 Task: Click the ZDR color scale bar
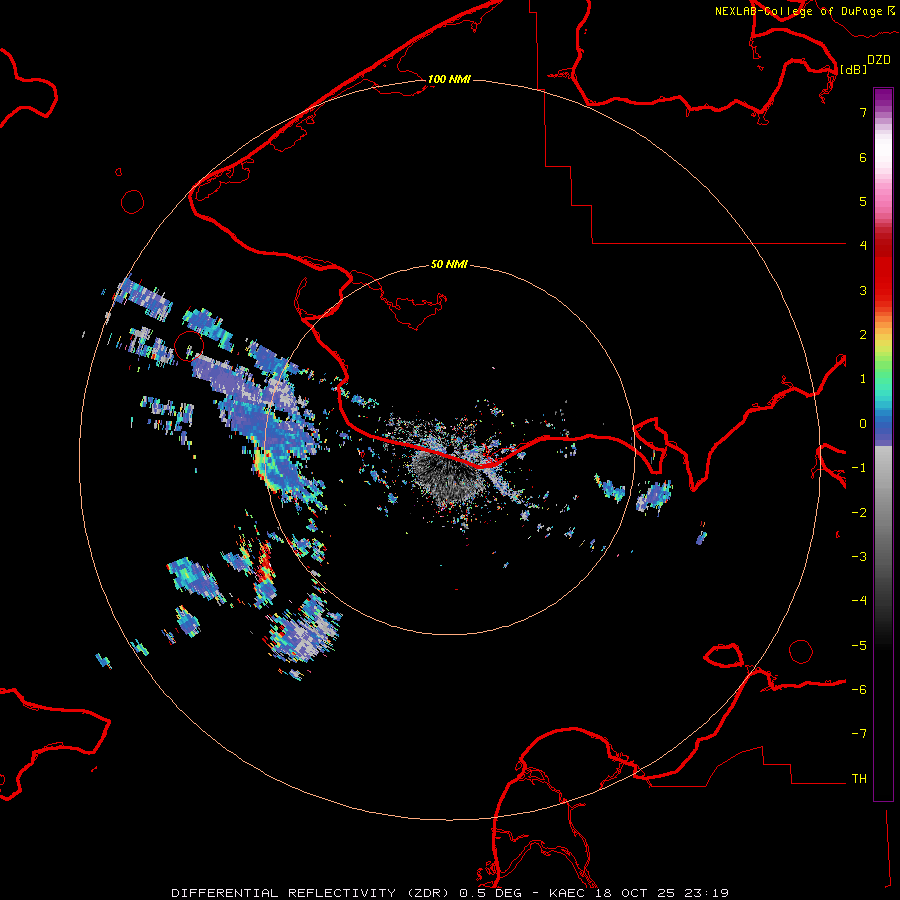pyautogui.click(x=883, y=444)
